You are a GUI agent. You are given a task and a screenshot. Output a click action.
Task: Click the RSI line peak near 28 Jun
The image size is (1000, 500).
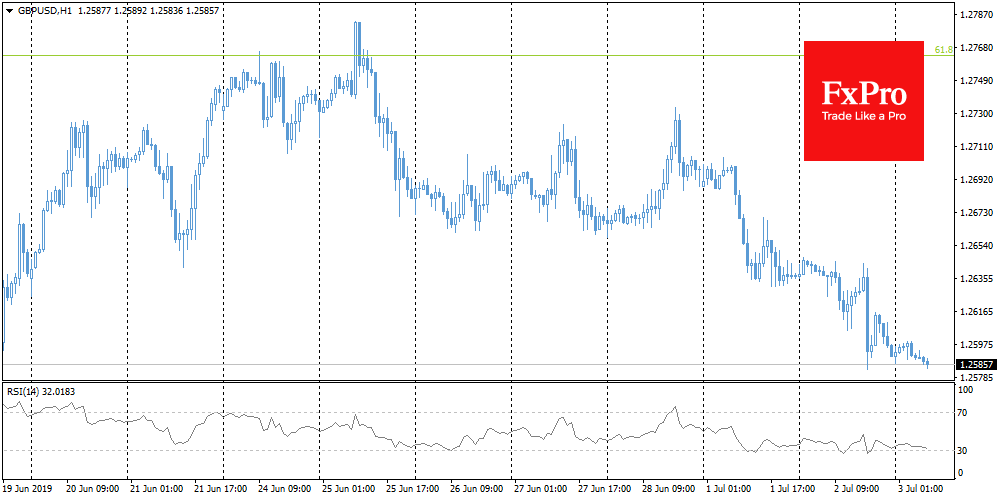pos(677,407)
